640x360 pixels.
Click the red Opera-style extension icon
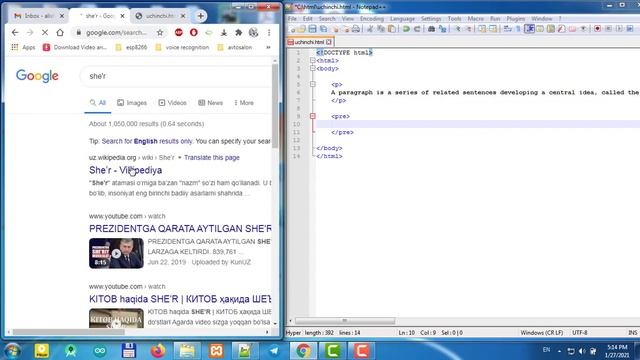point(193,32)
